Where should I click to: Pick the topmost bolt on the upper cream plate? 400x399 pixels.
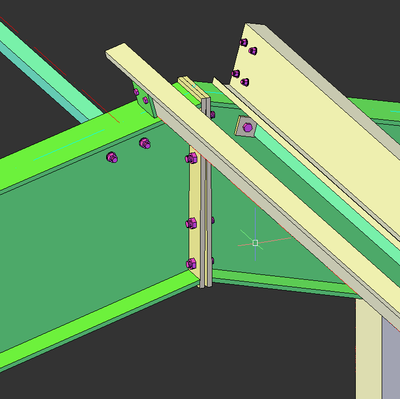(244, 42)
